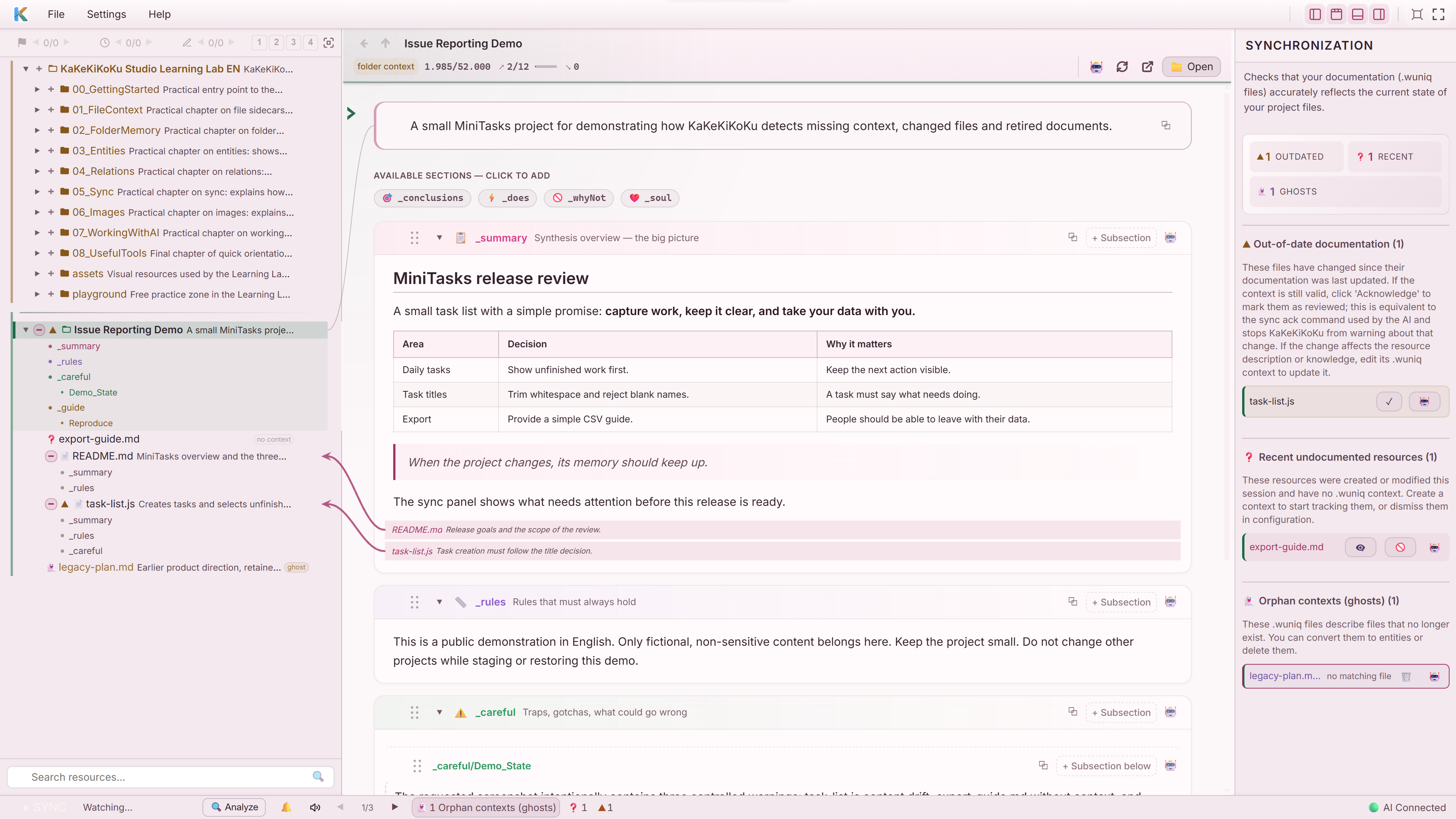Click the notification bell icon
1456x819 pixels.
pyautogui.click(x=287, y=807)
